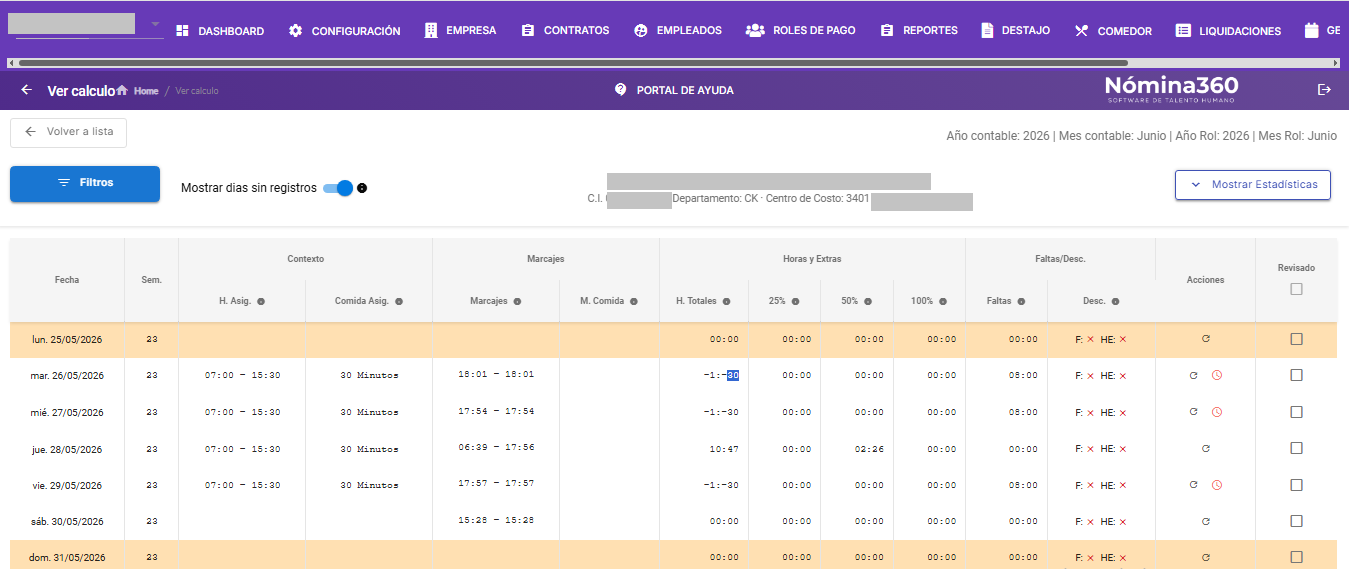Check Revisado for mar. 26/05/2026
This screenshot has height=569, width=1349.
pyautogui.click(x=1296, y=375)
